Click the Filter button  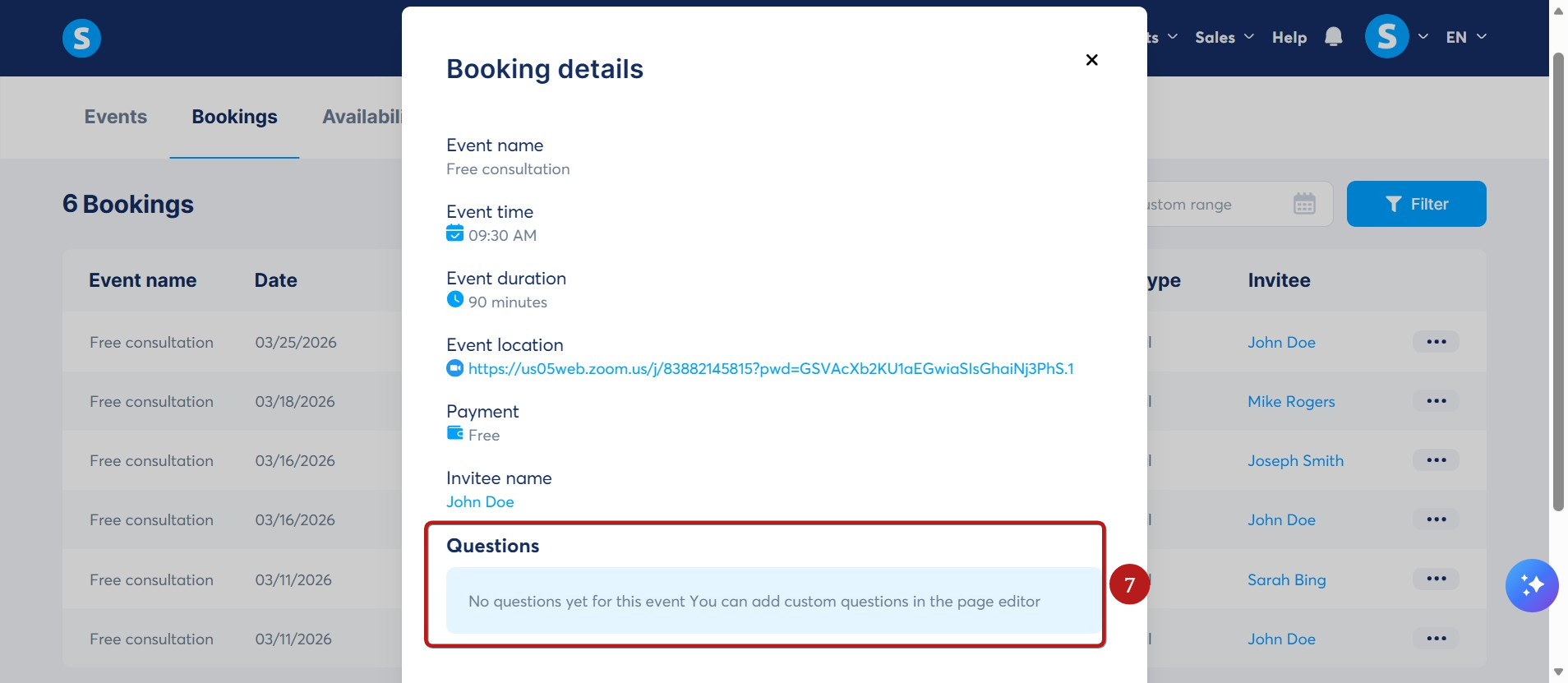pos(1416,204)
